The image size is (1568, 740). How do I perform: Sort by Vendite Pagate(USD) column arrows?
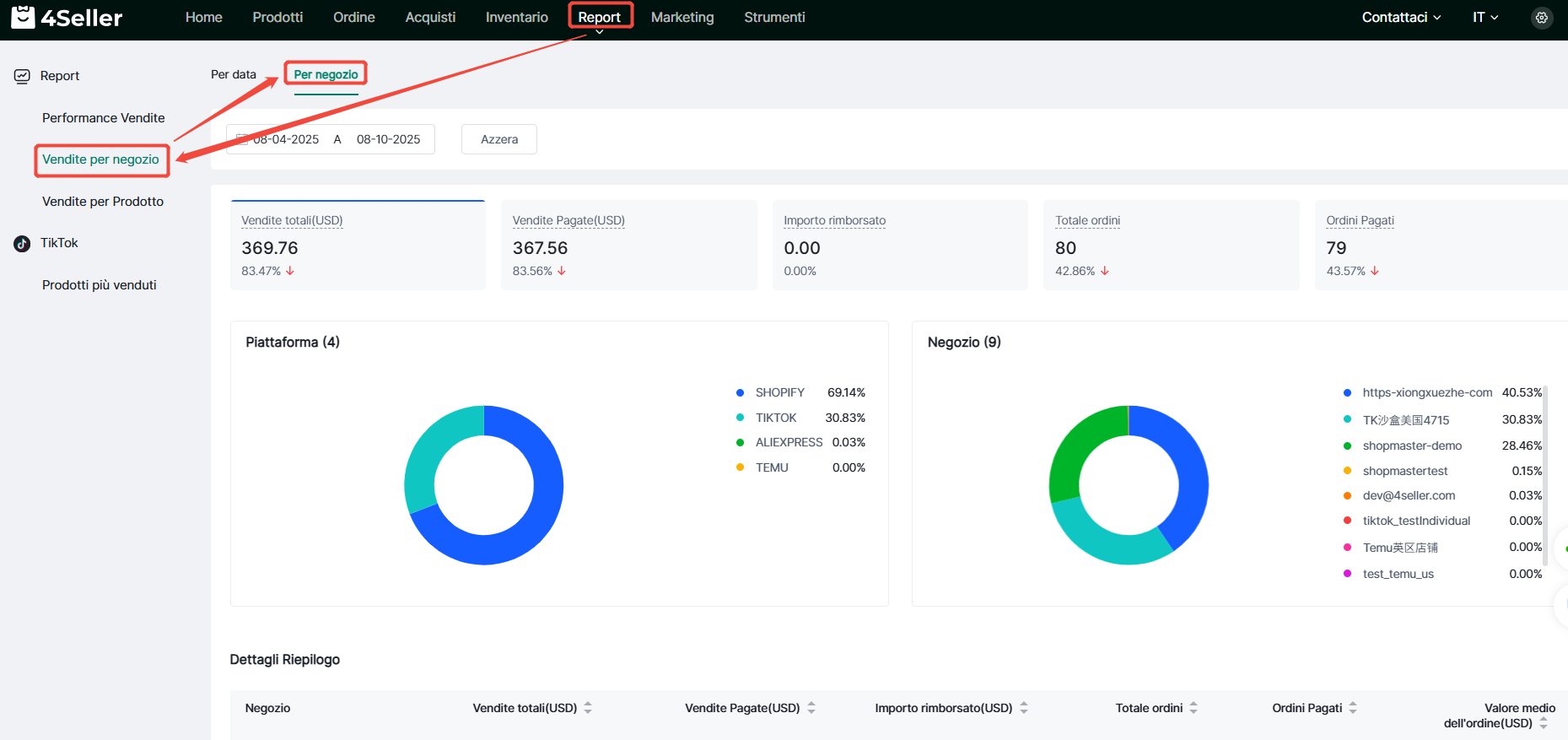tap(811, 708)
